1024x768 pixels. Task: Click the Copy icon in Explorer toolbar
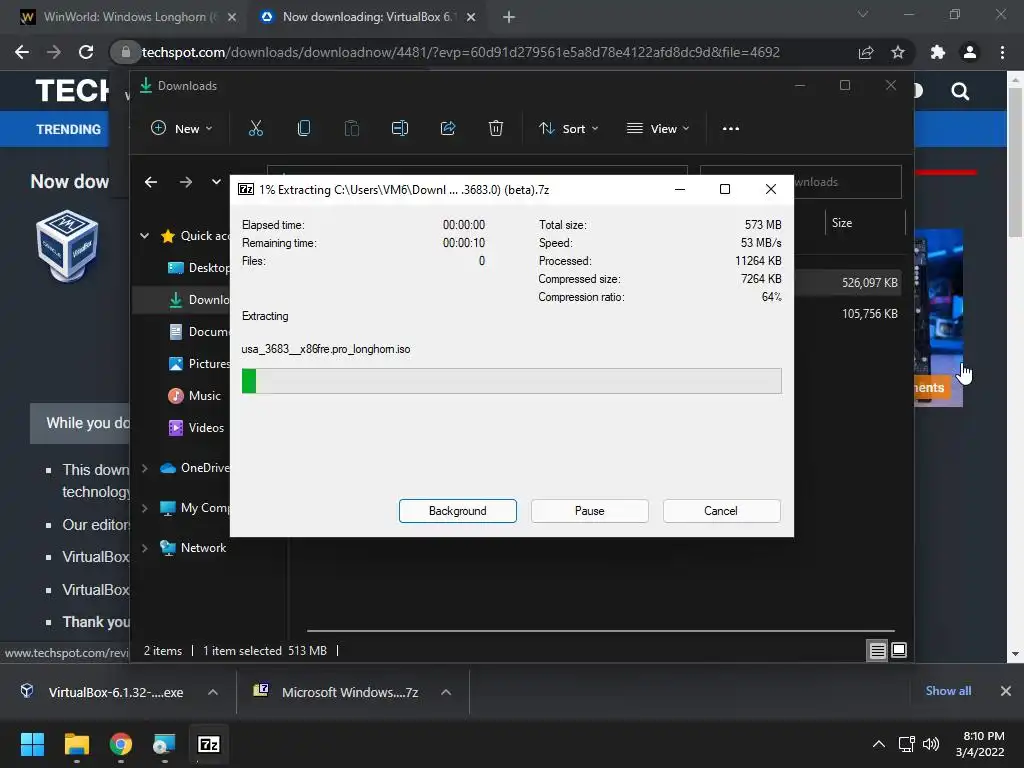tap(304, 129)
